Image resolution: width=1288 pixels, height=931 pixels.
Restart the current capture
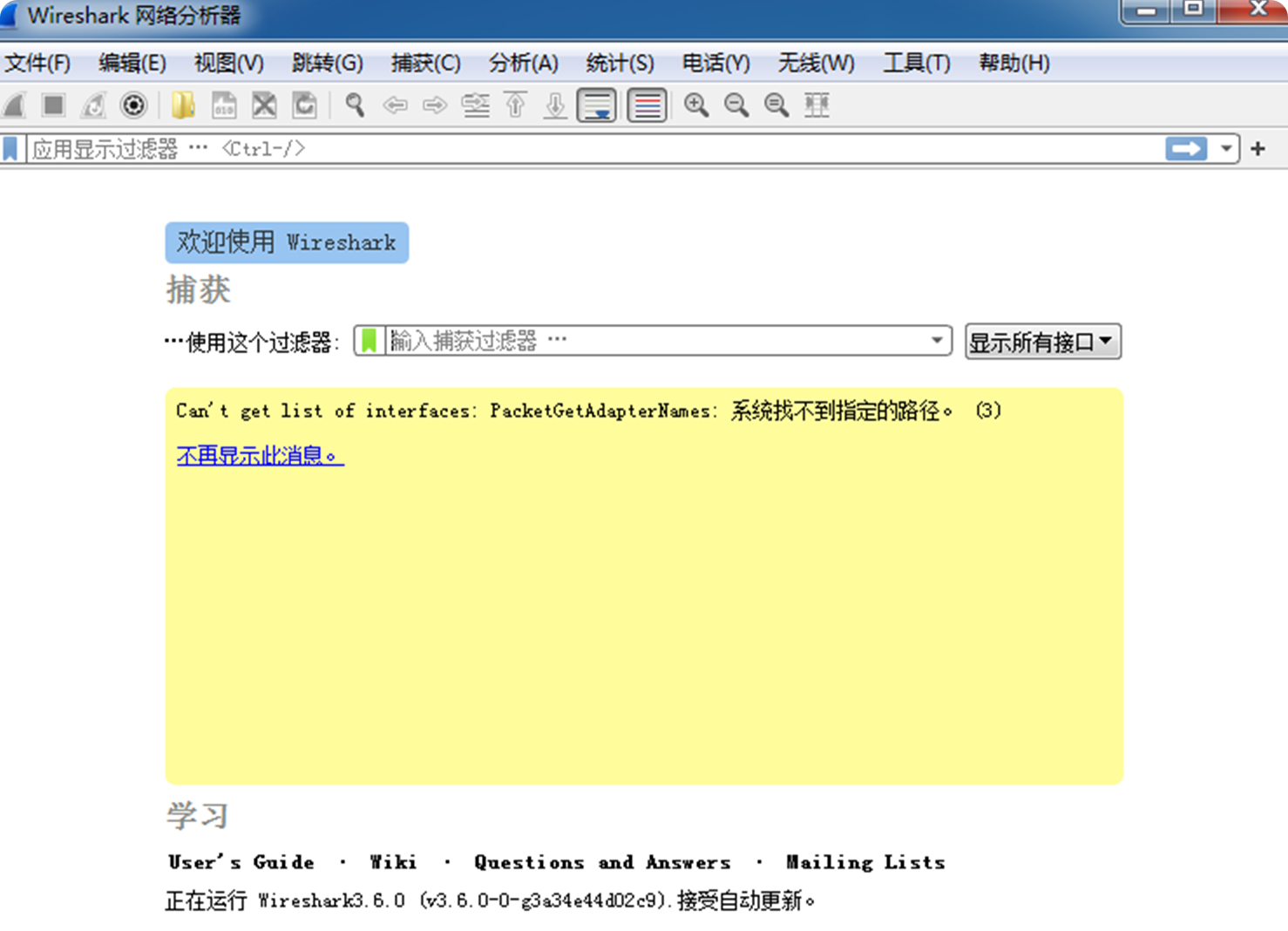(93, 105)
